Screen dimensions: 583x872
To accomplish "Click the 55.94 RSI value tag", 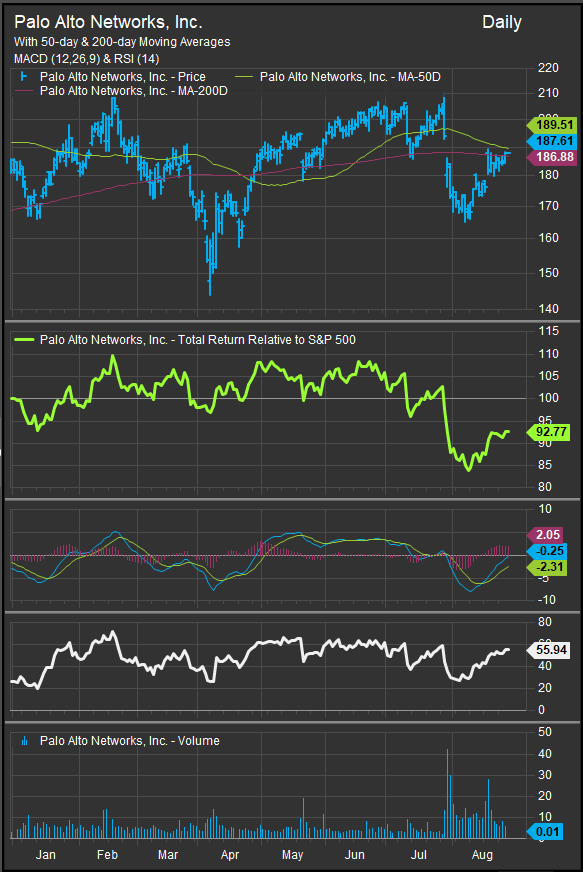I will [549, 650].
